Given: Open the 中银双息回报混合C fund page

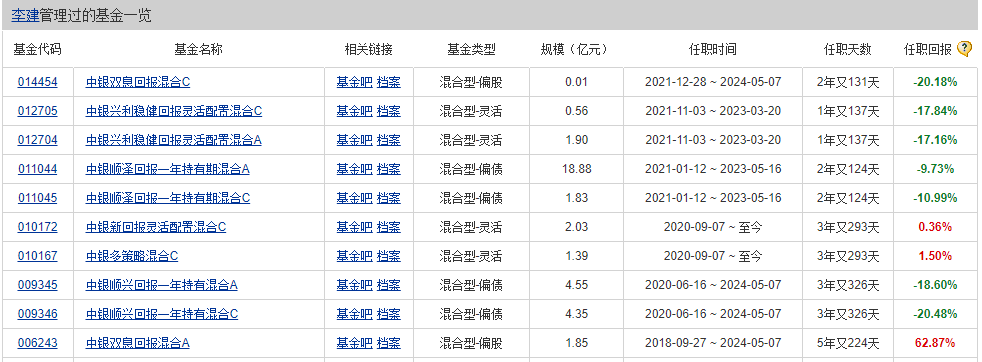Looking at the screenshot, I should pos(138,82).
